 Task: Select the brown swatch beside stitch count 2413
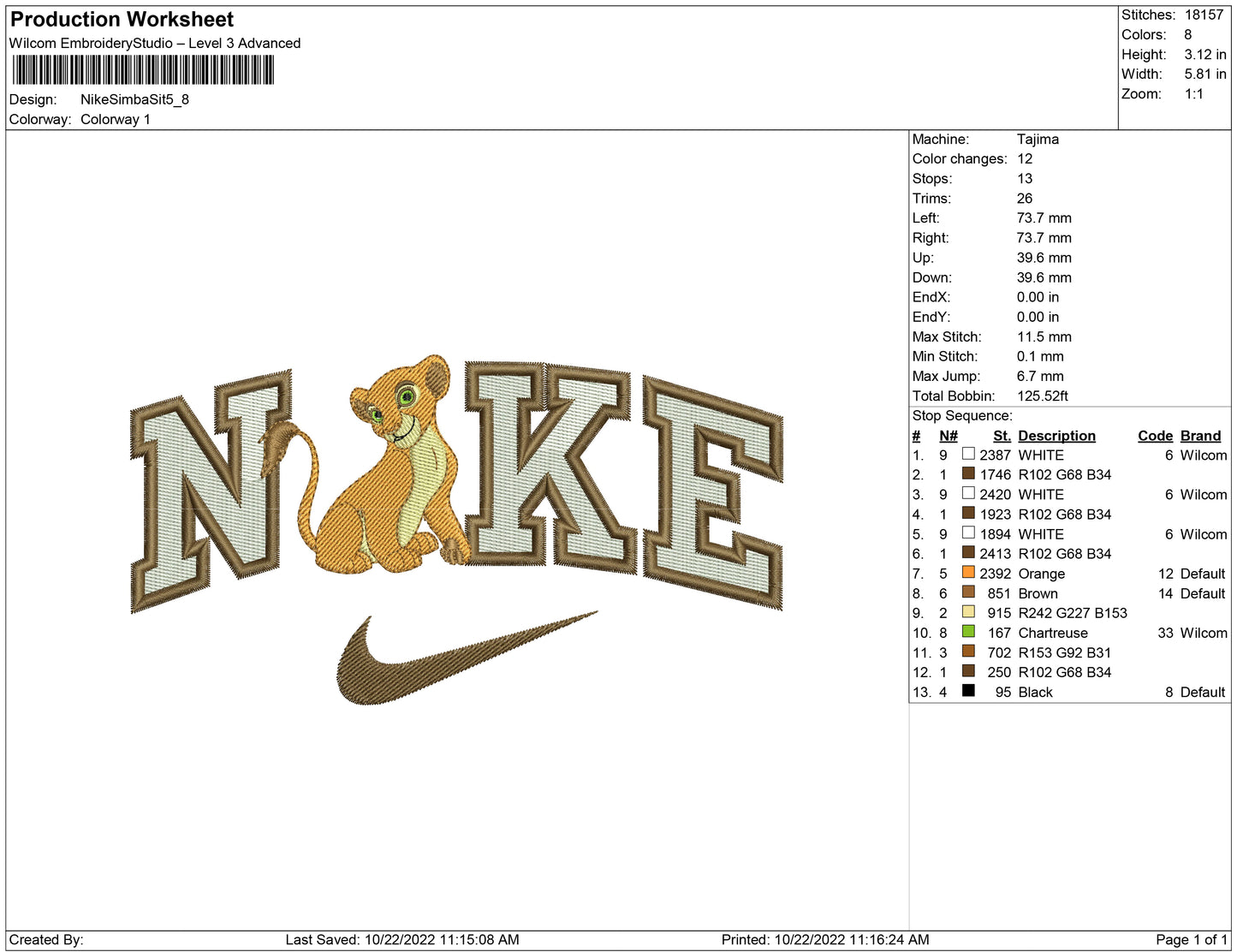[968, 552]
